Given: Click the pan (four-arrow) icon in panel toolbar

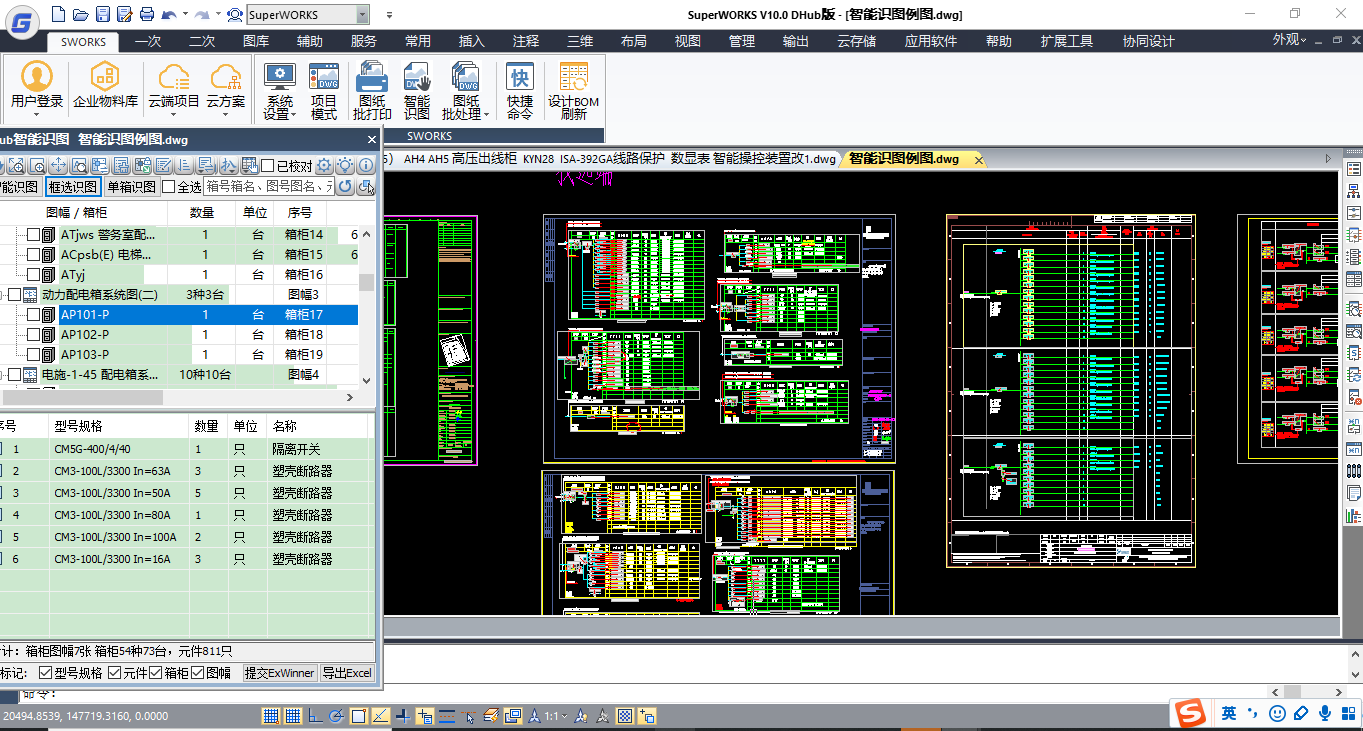Looking at the screenshot, I should point(58,165).
